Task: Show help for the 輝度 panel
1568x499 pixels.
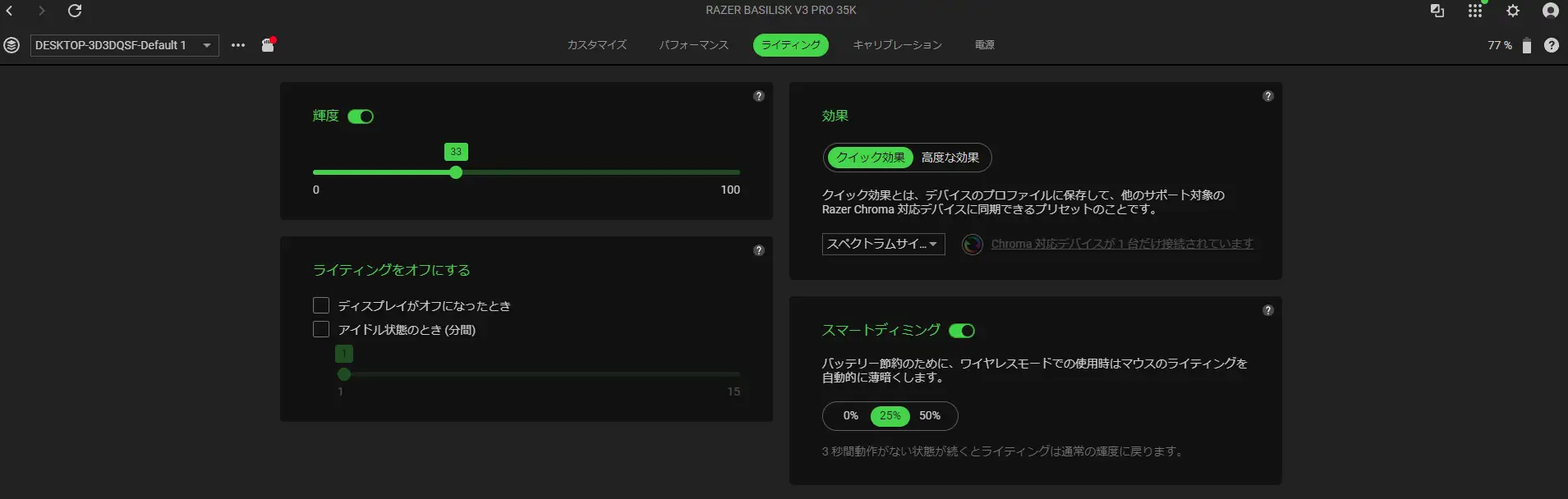Action: pyautogui.click(x=759, y=96)
